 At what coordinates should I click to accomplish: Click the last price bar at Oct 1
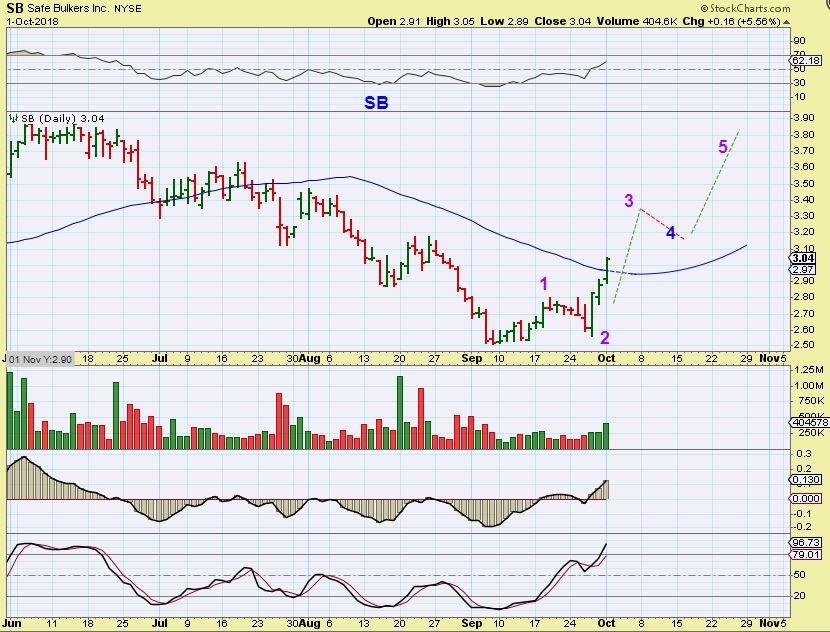click(x=607, y=270)
